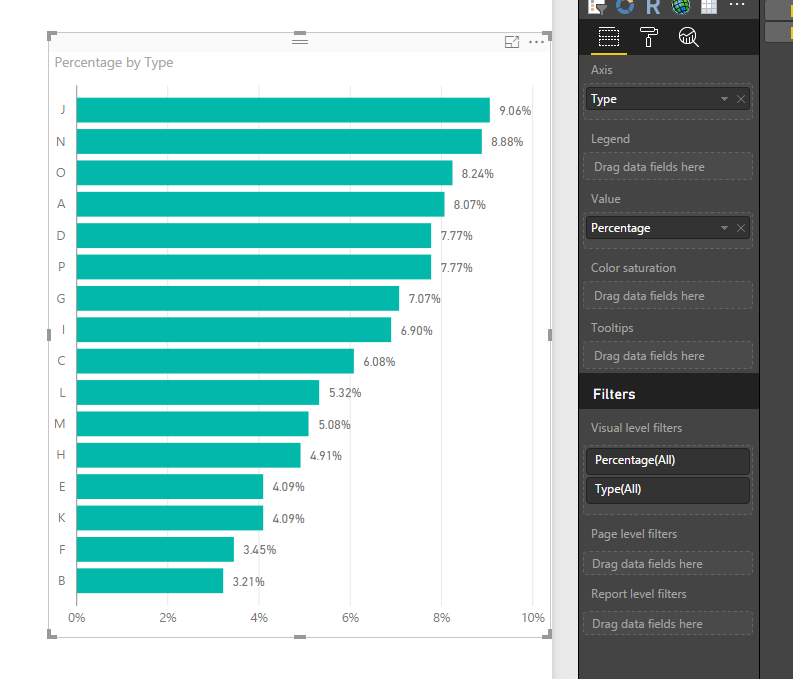Select the Type field pill in Axis

[x=668, y=99]
